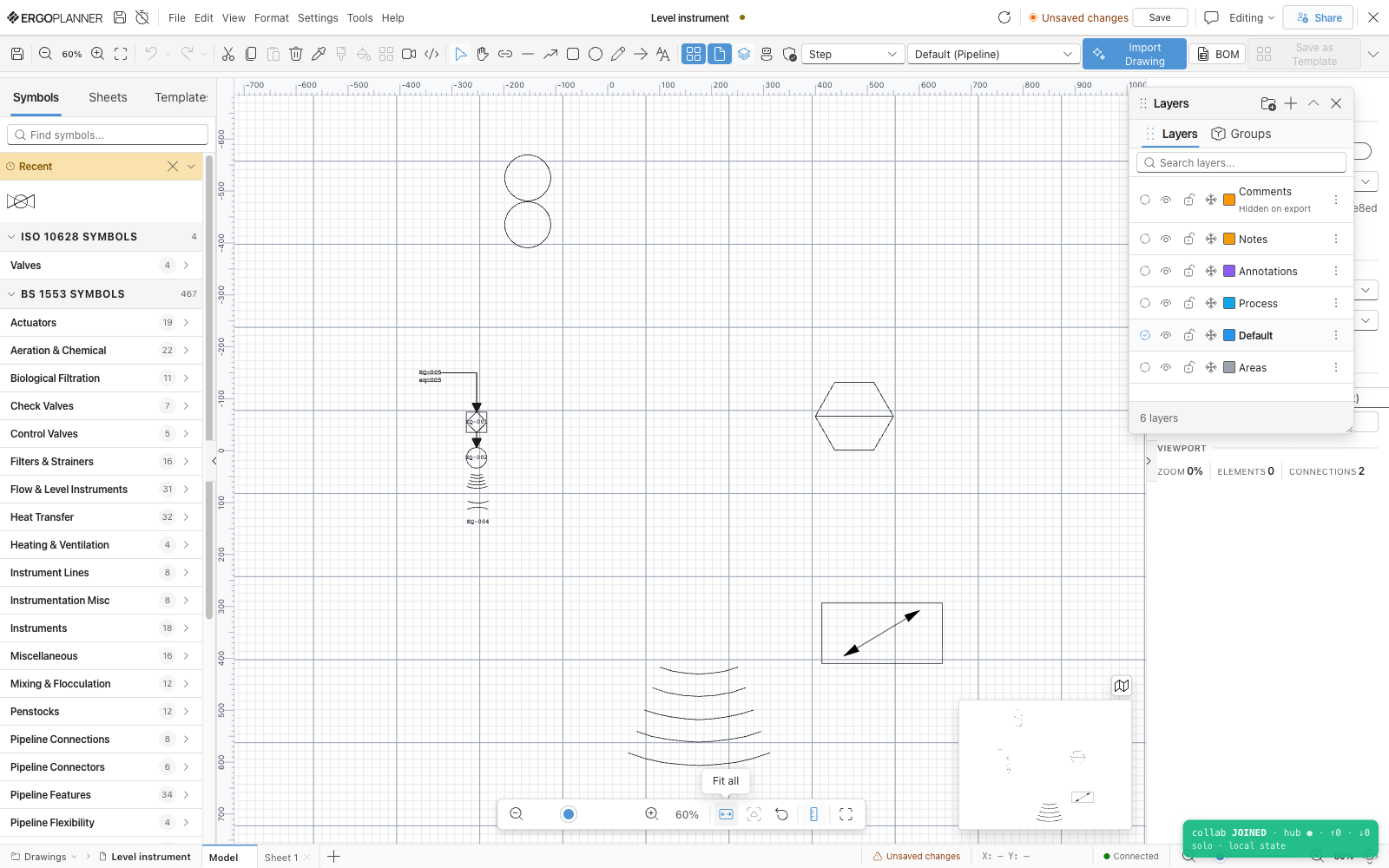Open the Step connector style dropdown
The height and width of the screenshot is (868, 1389).
coord(852,54)
